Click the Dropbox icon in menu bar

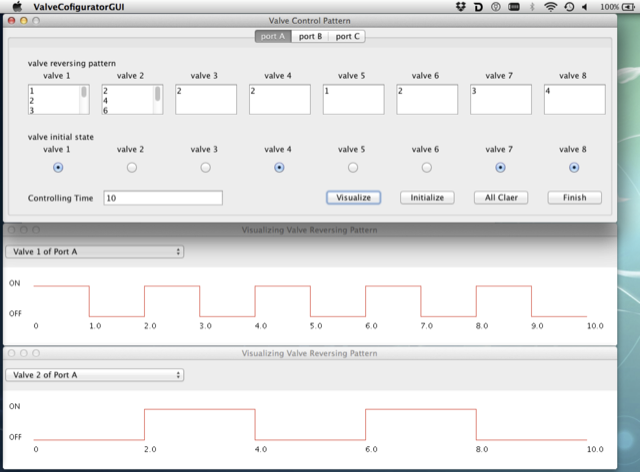tap(459, 7)
